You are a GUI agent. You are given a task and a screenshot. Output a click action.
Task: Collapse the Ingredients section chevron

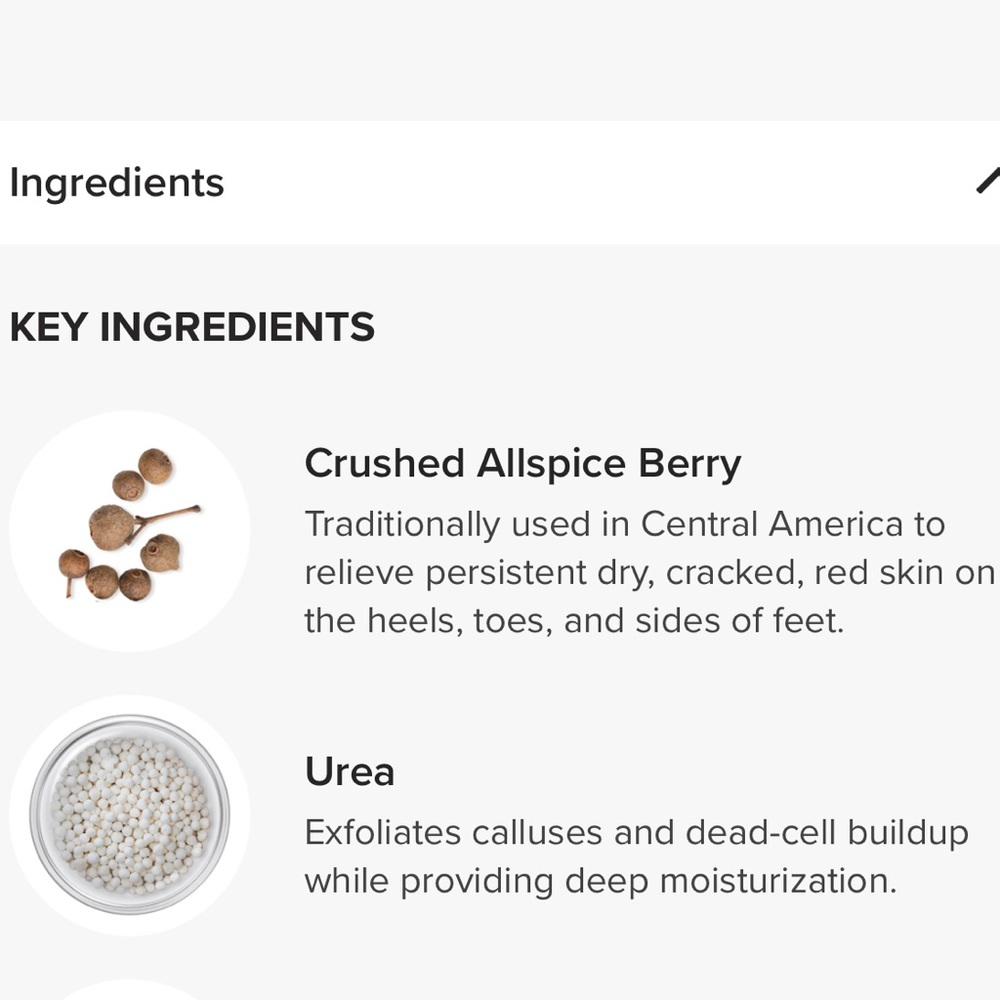pyautogui.click(x=988, y=181)
